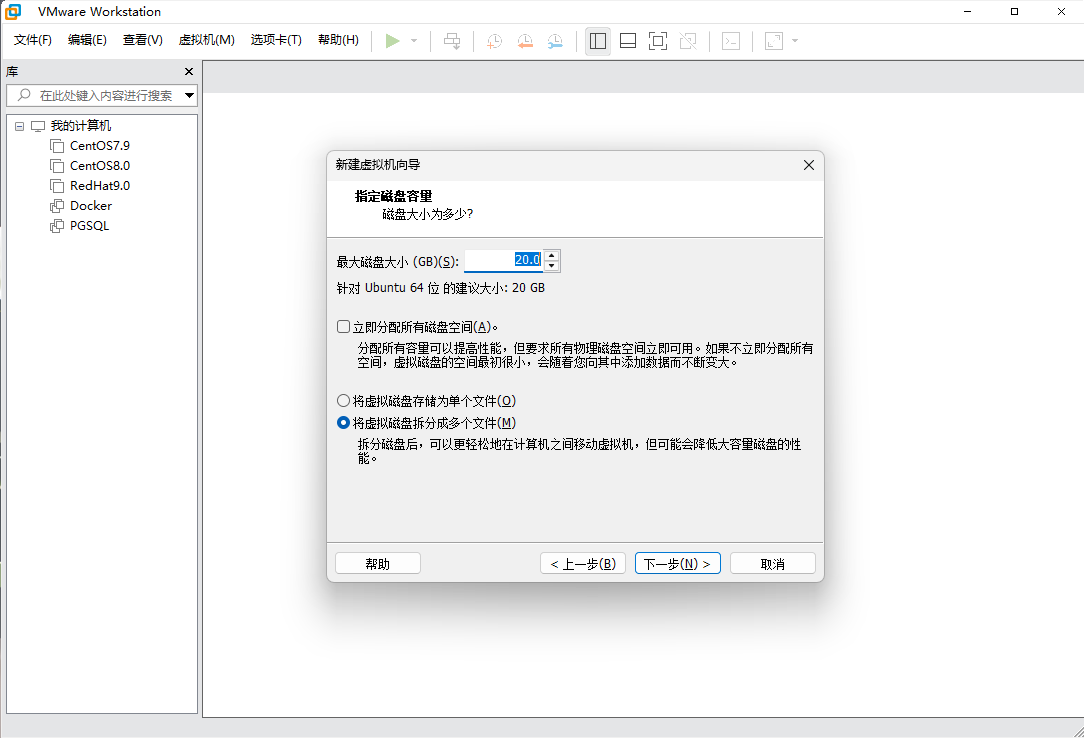Screen dimensions: 1084x738
Task: Click the search magnifier icon in library
Action: click(24, 95)
